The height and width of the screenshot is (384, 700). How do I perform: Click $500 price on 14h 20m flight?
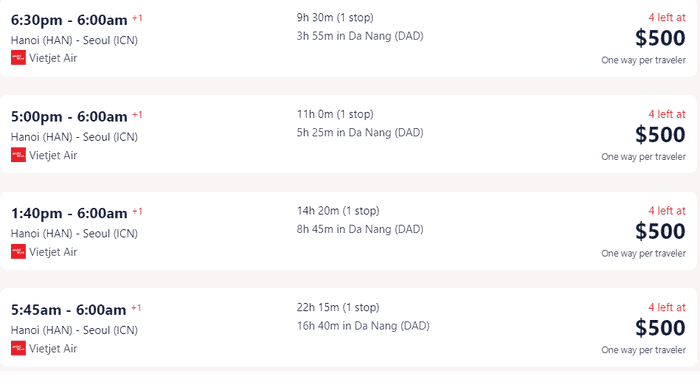pos(660,231)
